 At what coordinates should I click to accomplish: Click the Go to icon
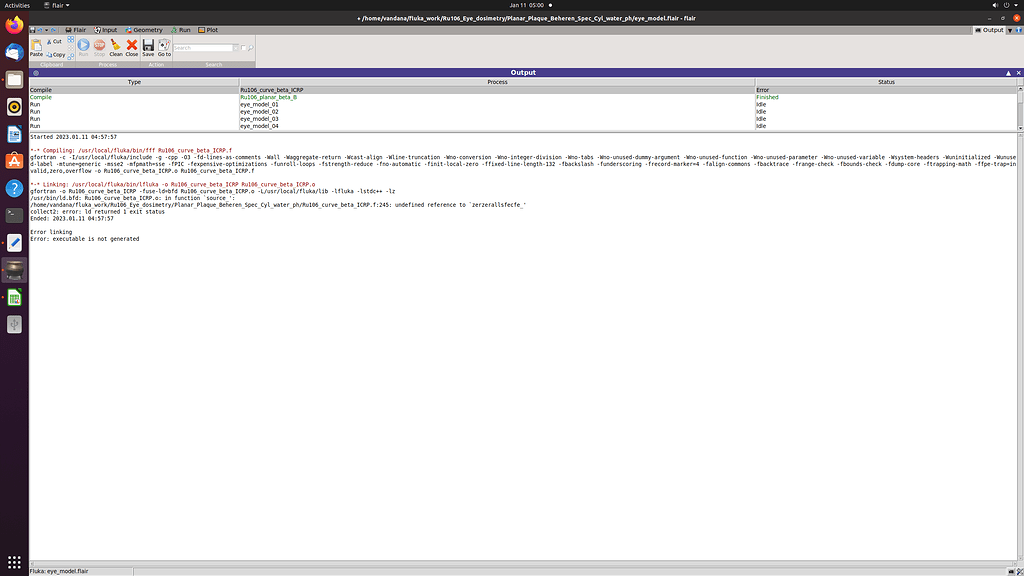click(x=164, y=47)
